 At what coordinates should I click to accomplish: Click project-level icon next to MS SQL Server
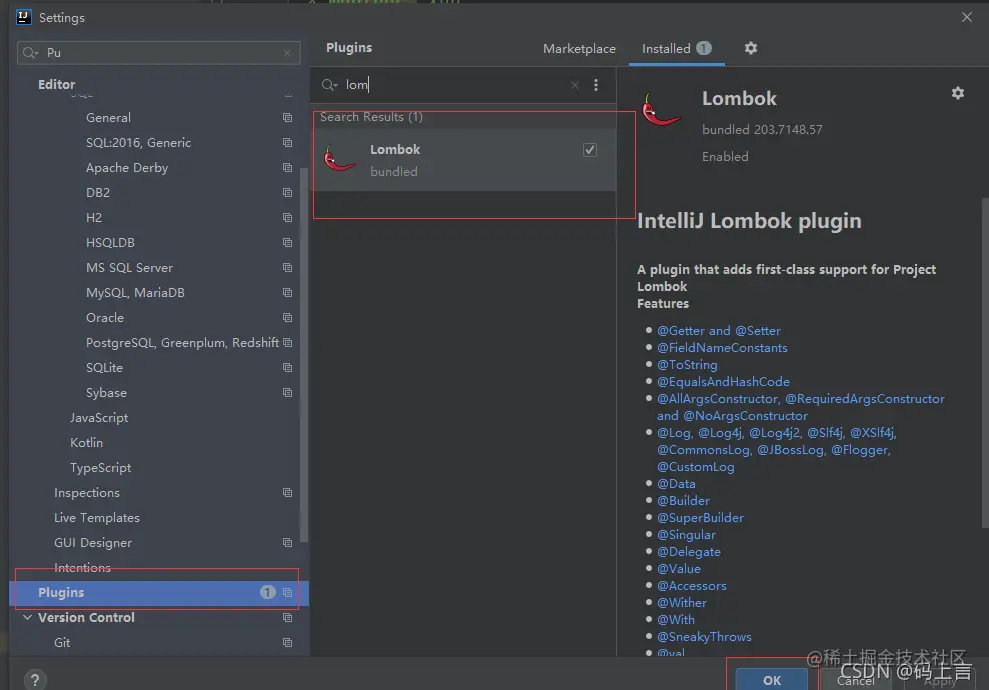tap(288, 267)
